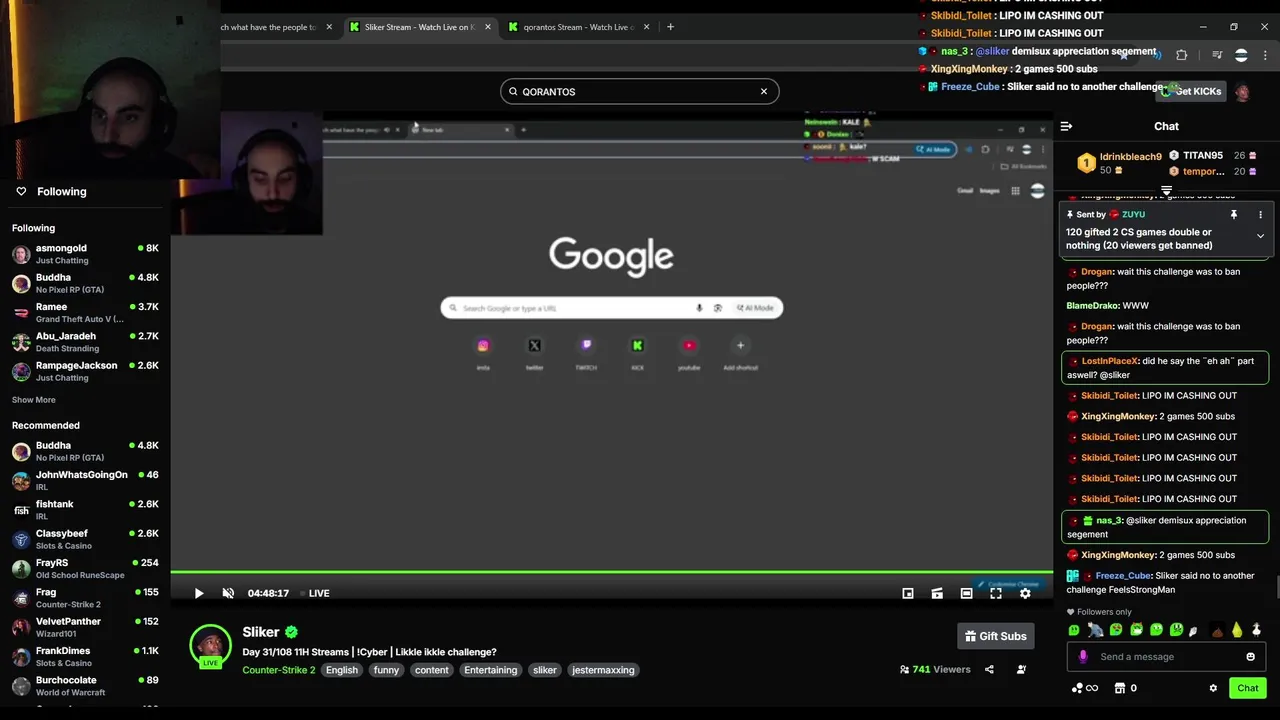Open Burchocolate recommended channel
Screen dimensions: 1280x720
(85, 686)
